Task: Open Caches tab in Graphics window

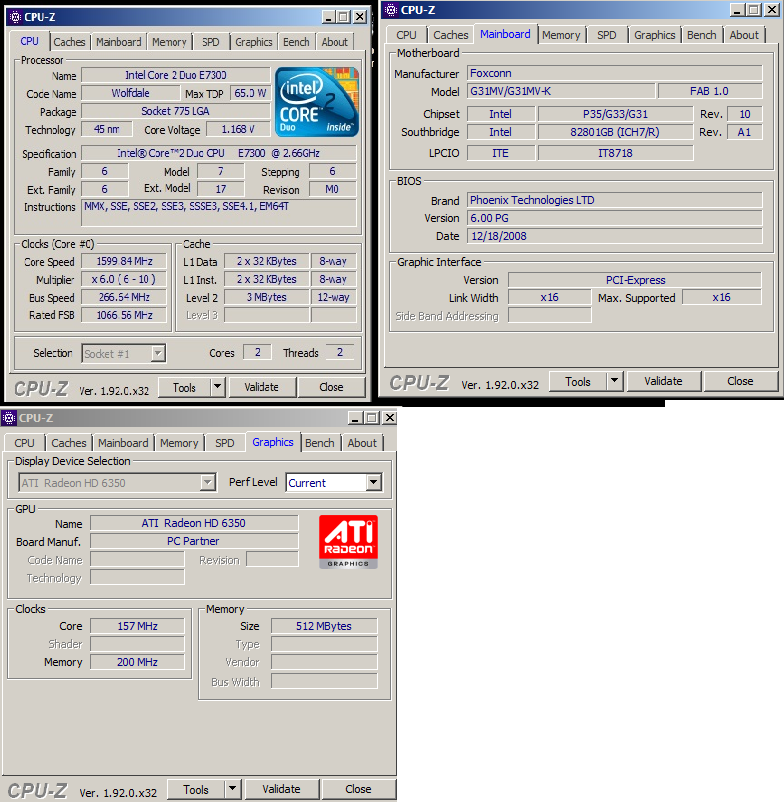Action: click(x=69, y=443)
